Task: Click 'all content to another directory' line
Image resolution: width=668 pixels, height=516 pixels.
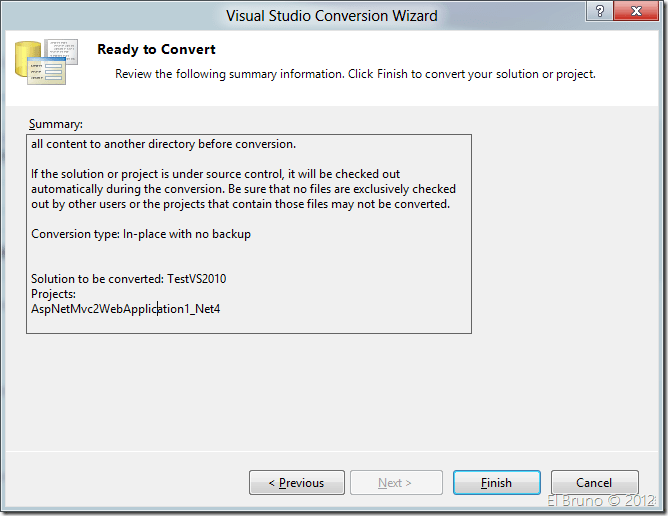Action: coord(163,143)
